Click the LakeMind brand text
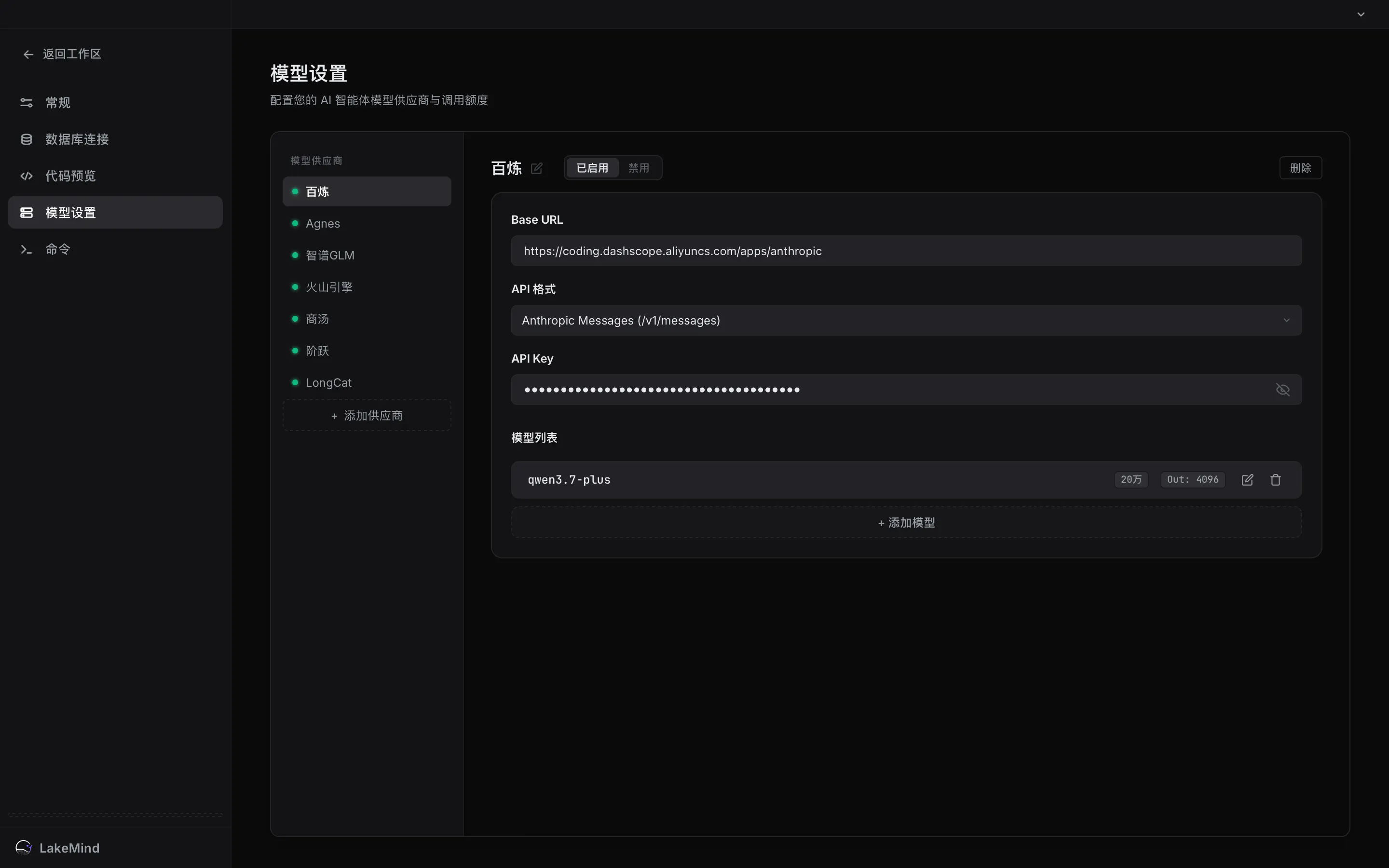This screenshot has height=868, width=1389. [x=69, y=848]
